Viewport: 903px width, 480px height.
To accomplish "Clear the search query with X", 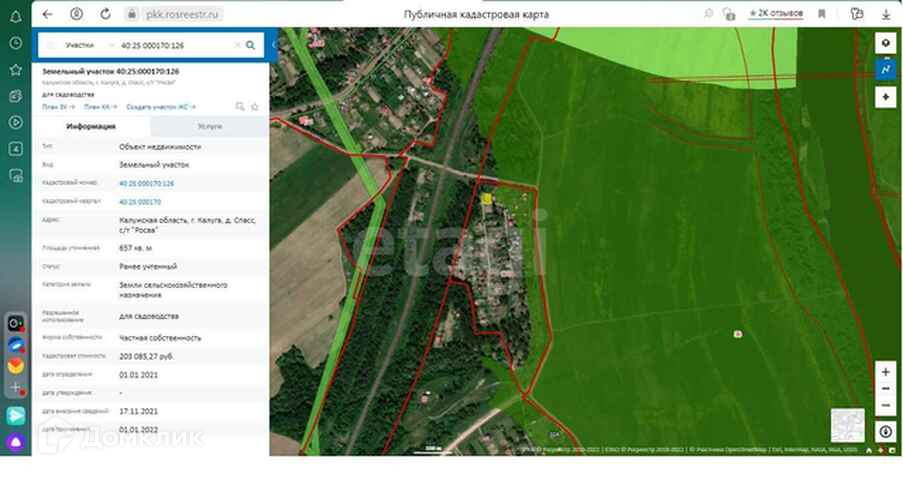I will [237, 45].
